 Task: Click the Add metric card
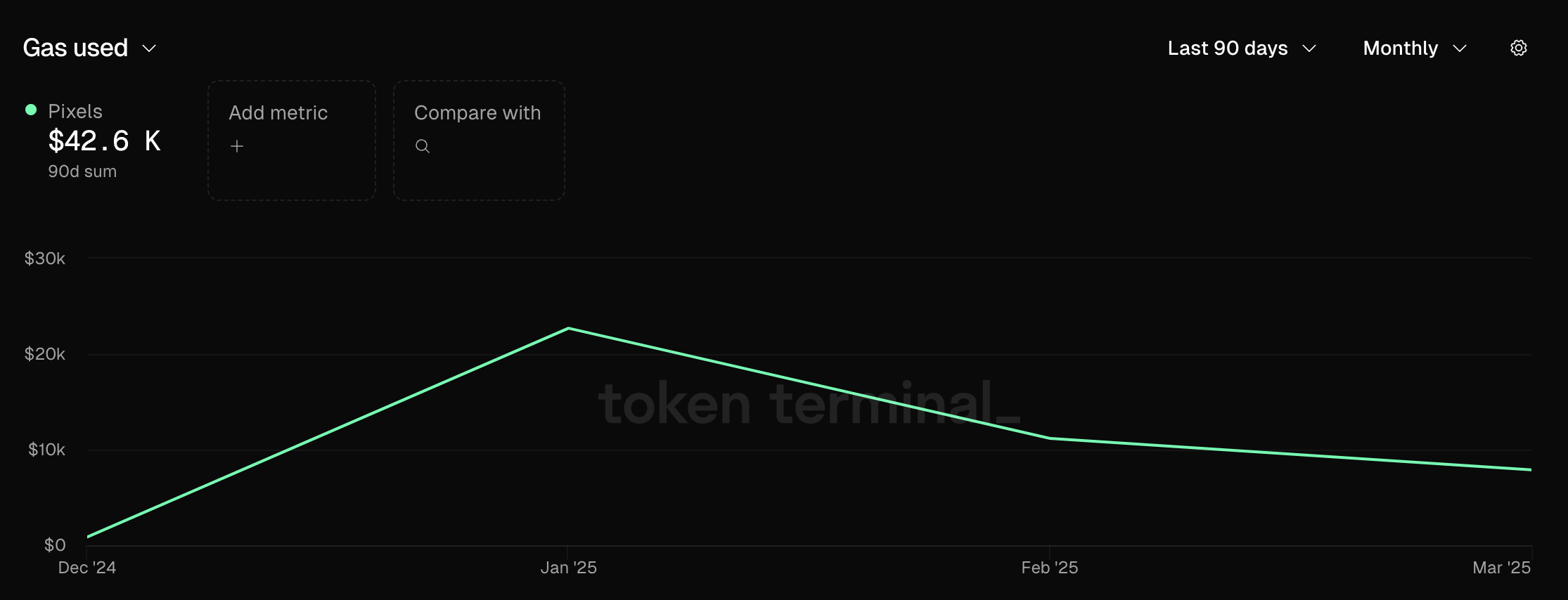tap(292, 141)
